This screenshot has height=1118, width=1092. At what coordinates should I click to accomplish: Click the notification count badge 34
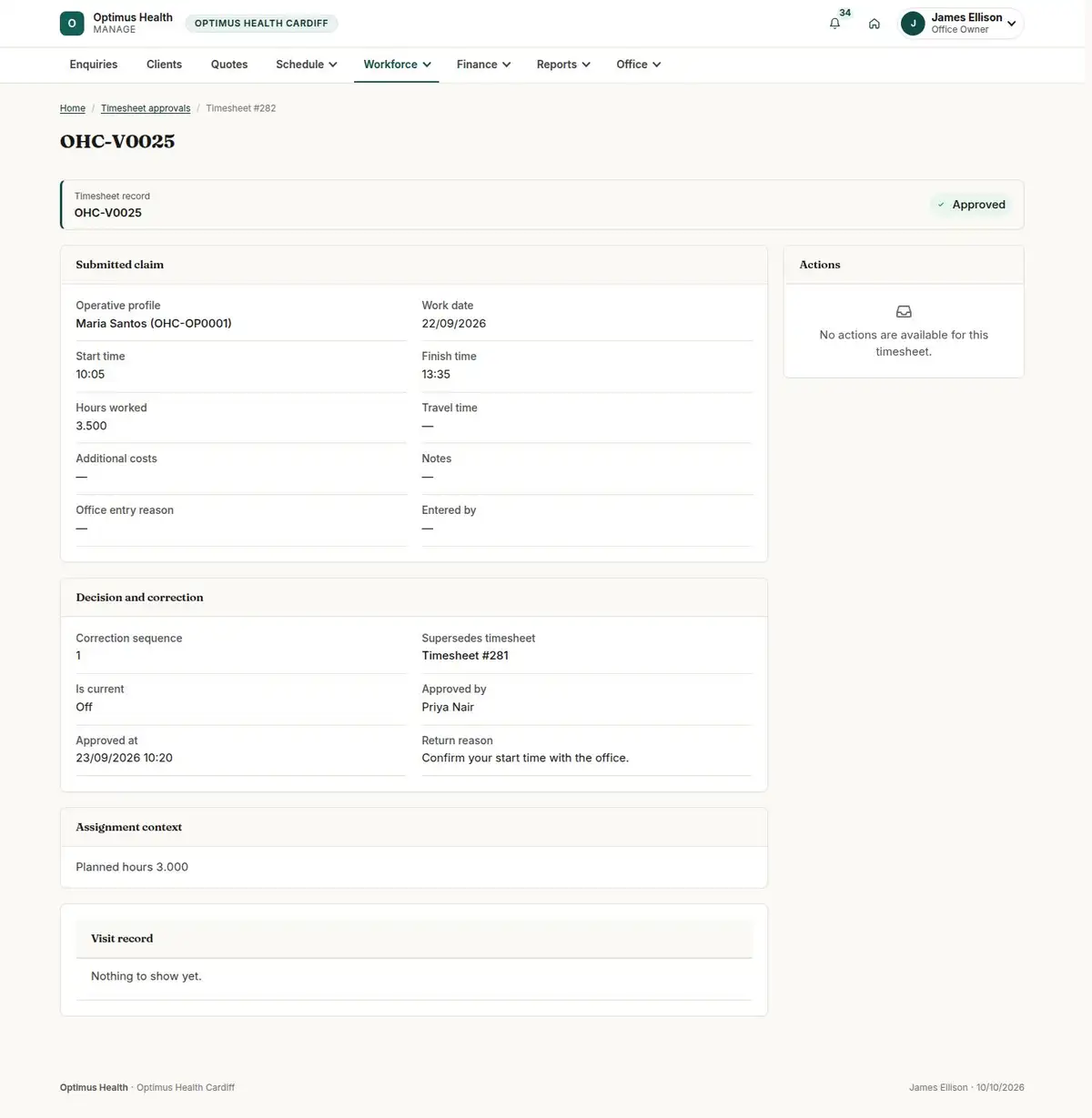(x=845, y=13)
